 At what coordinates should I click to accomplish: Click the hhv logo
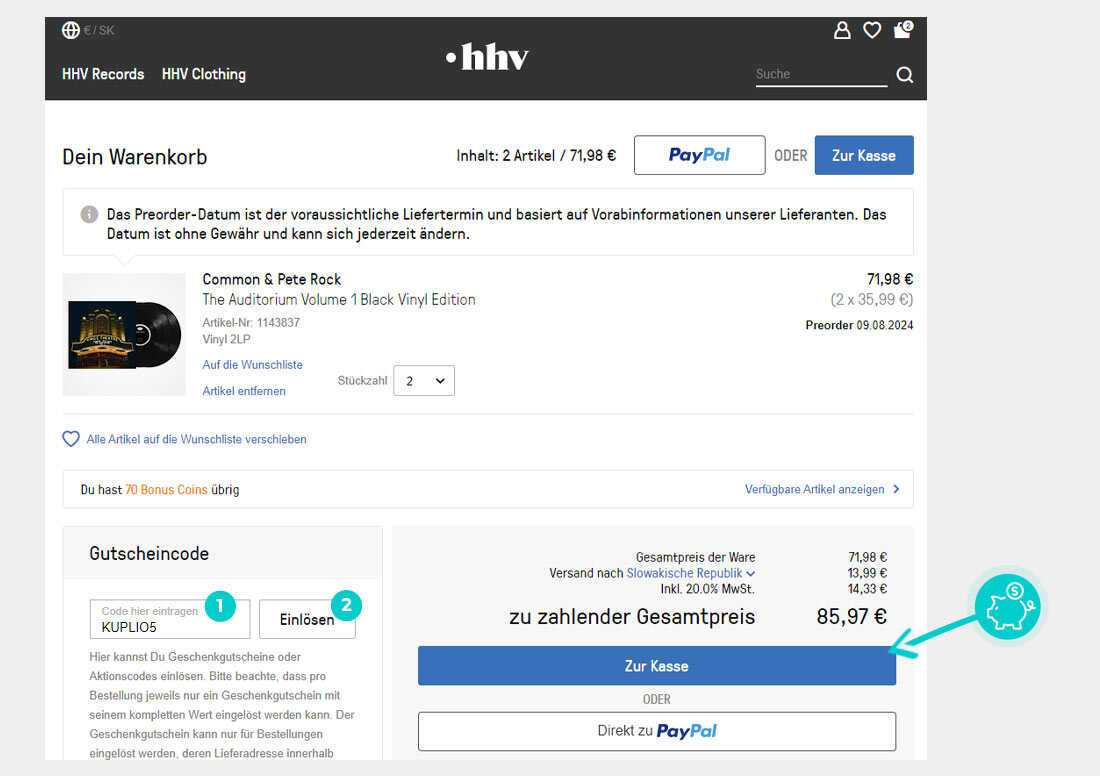click(x=488, y=57)
